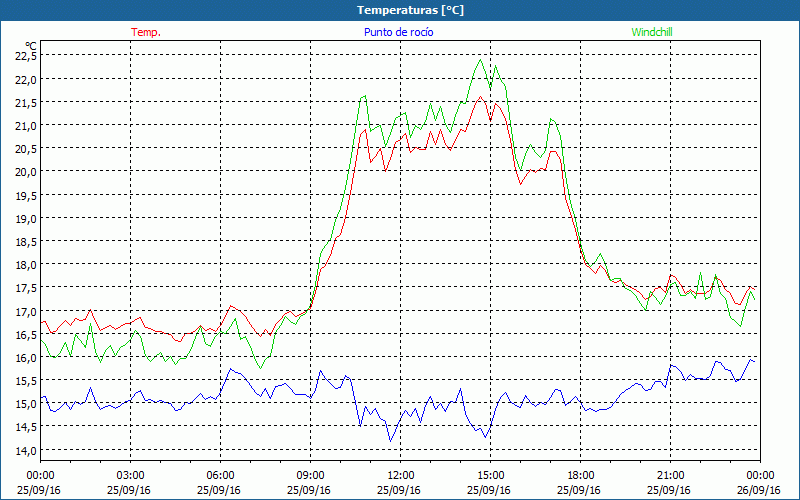Image resolution: width=800 pixels, height=500 pixels.
Task: Click the 18:00 time axis label
Action: click(x=581, y=476)
